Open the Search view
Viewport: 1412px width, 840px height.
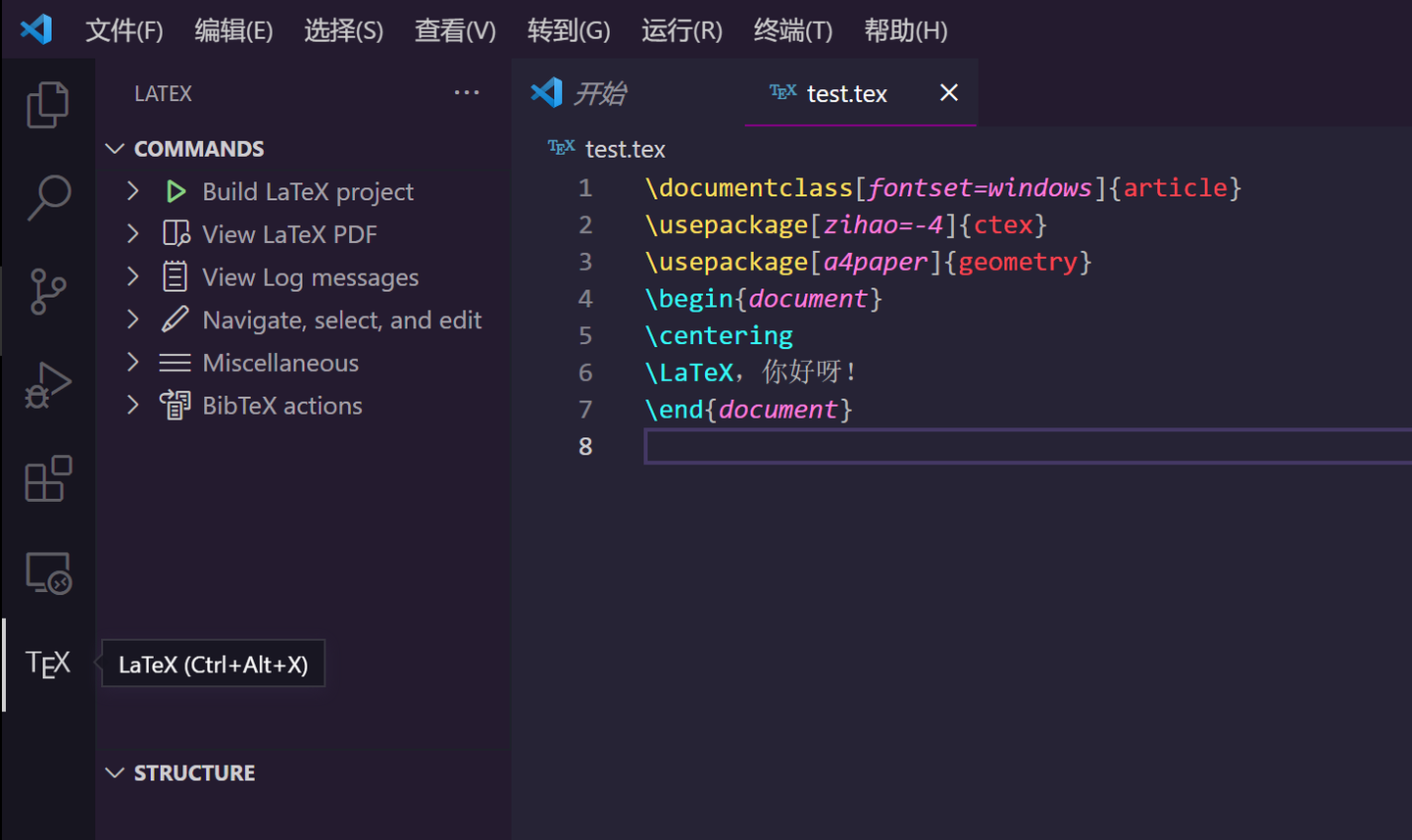pos(47,197)
